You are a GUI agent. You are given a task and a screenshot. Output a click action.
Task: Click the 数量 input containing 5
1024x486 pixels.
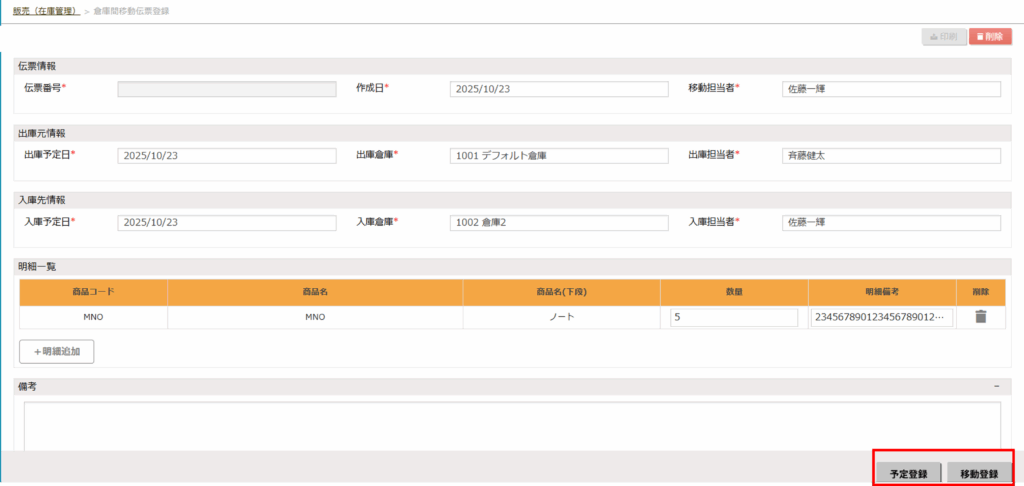[734, 317]
